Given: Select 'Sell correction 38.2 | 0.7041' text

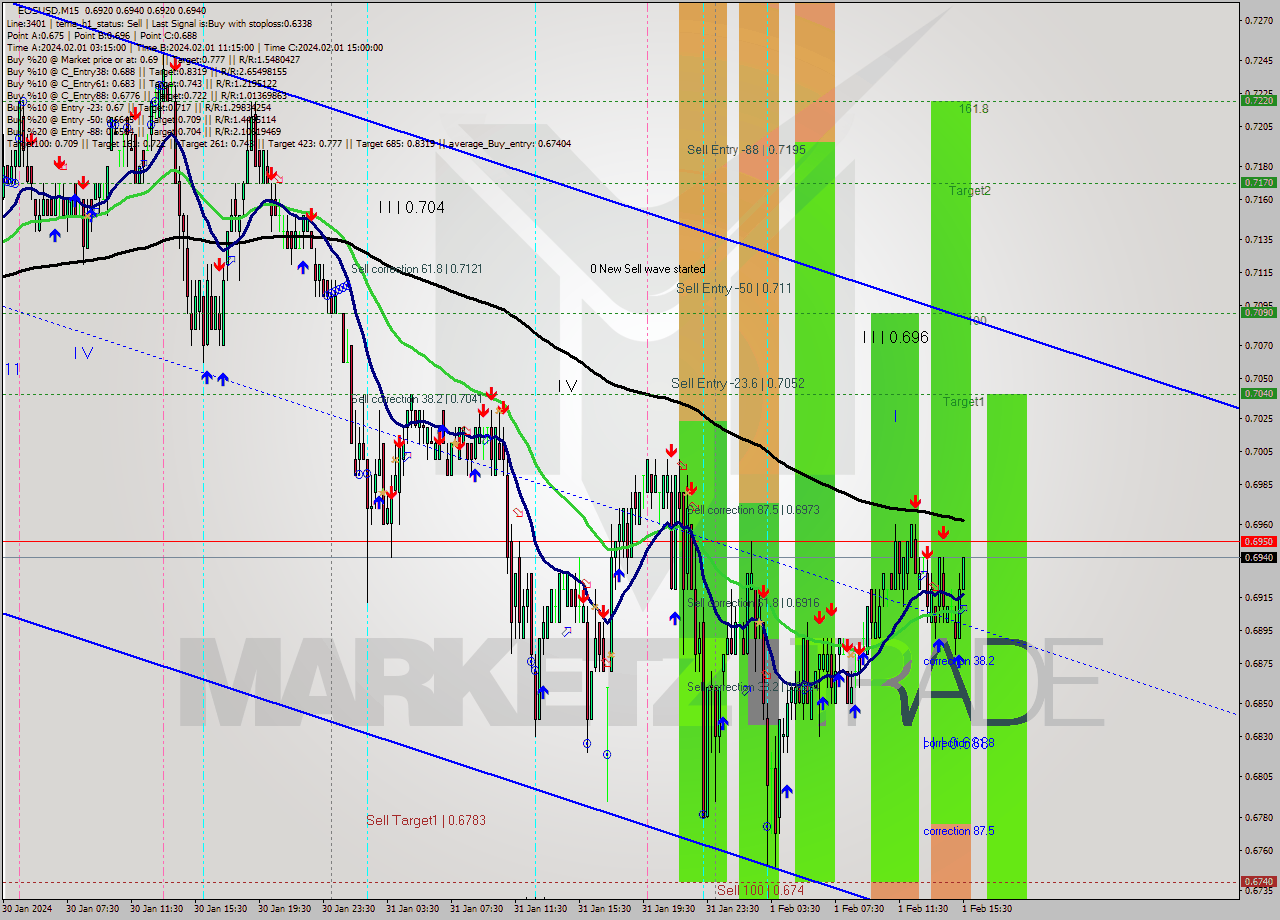Looking at the screenshot, I should [x=417, y=399].
